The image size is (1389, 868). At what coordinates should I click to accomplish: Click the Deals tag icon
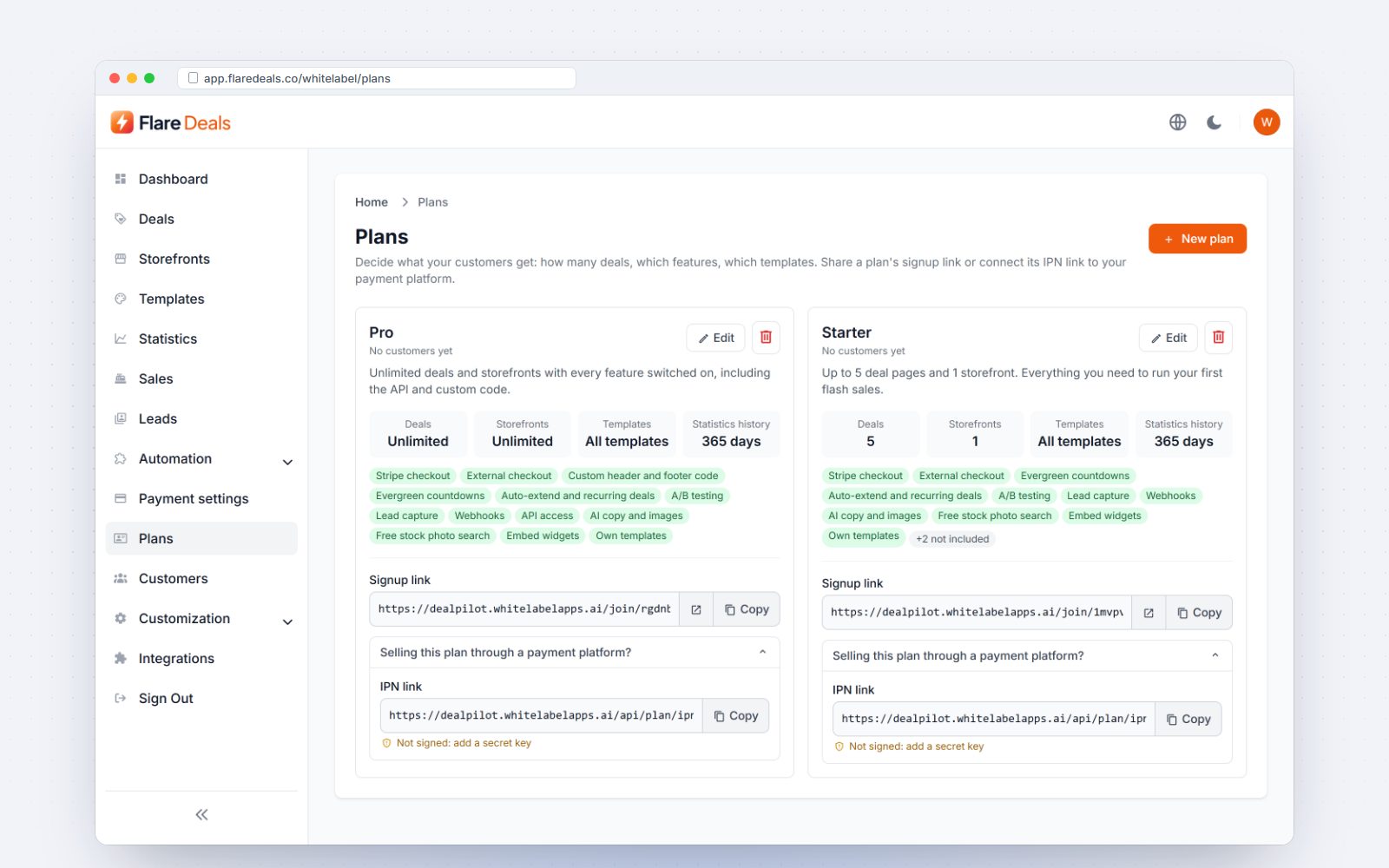click(x=121, y=219)
